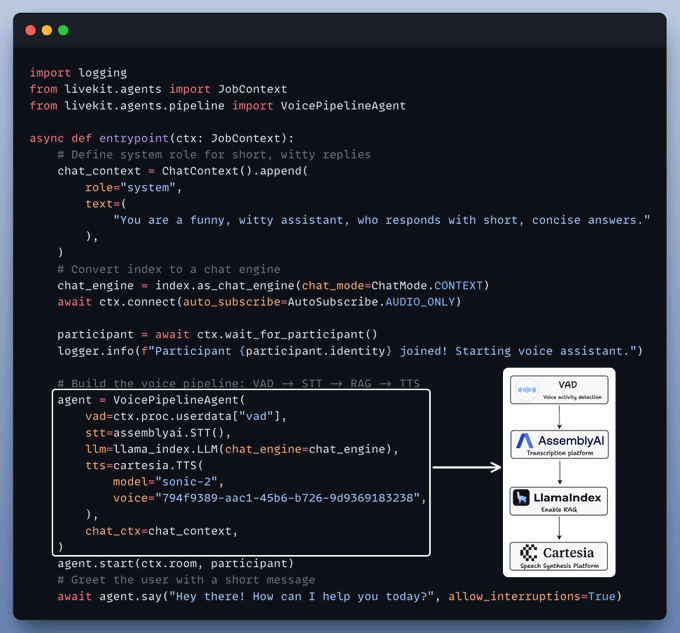680x633 pixels.
Task: Click the 'agent.start(ctx.room, participant)' line
Action: point(175,563)
